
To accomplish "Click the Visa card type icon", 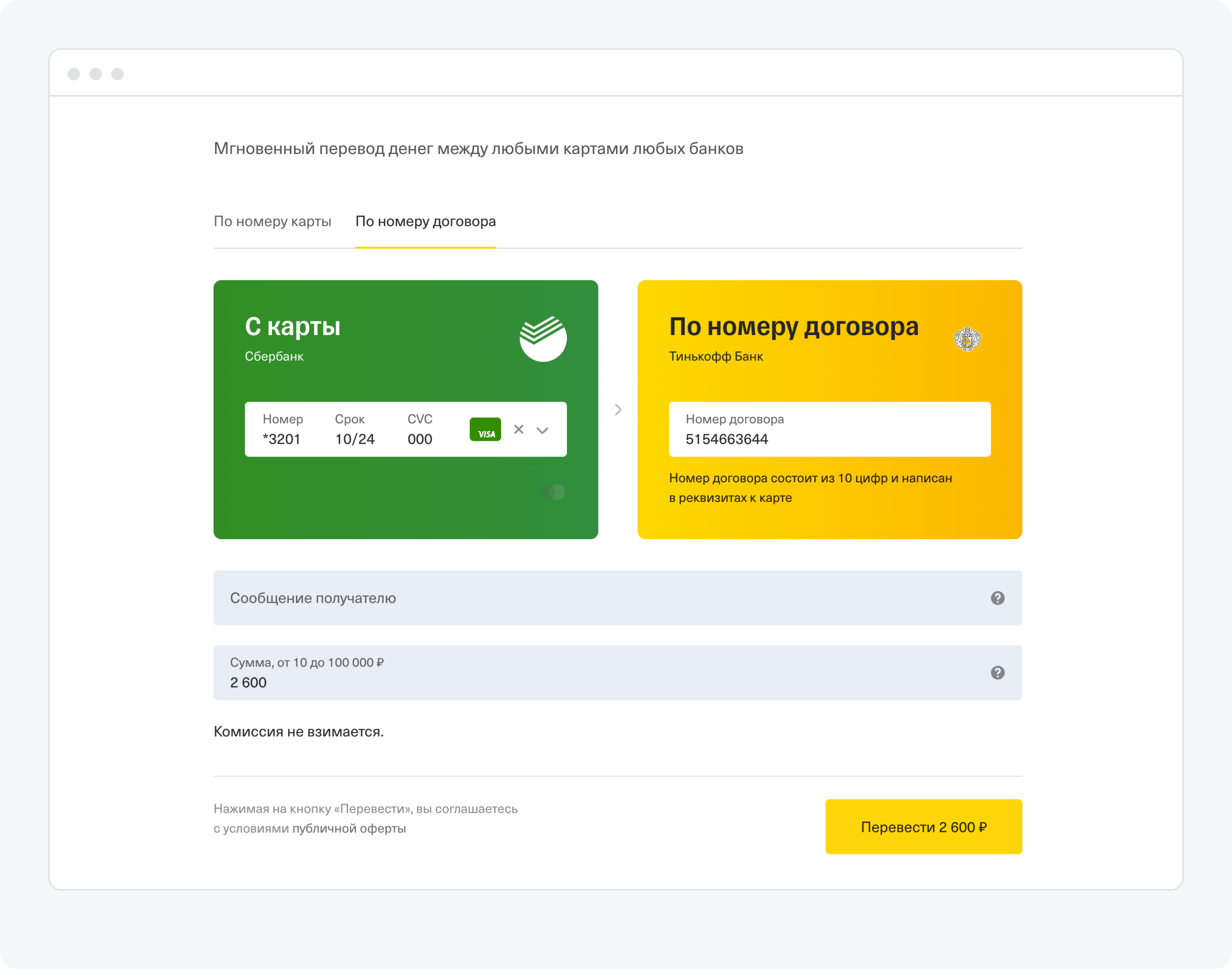I will 485,429.
